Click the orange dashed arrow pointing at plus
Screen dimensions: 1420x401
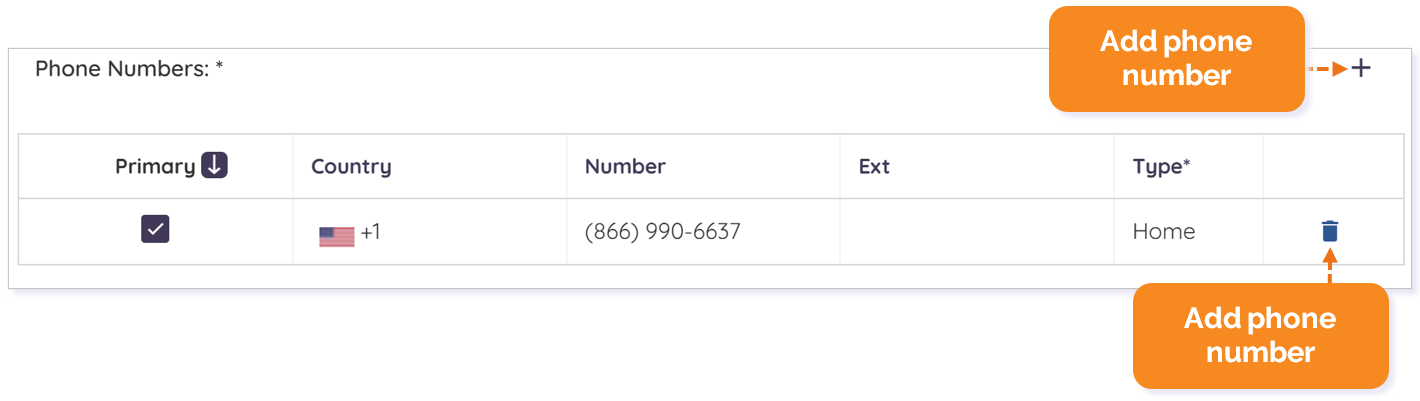tap(1328, 68)
